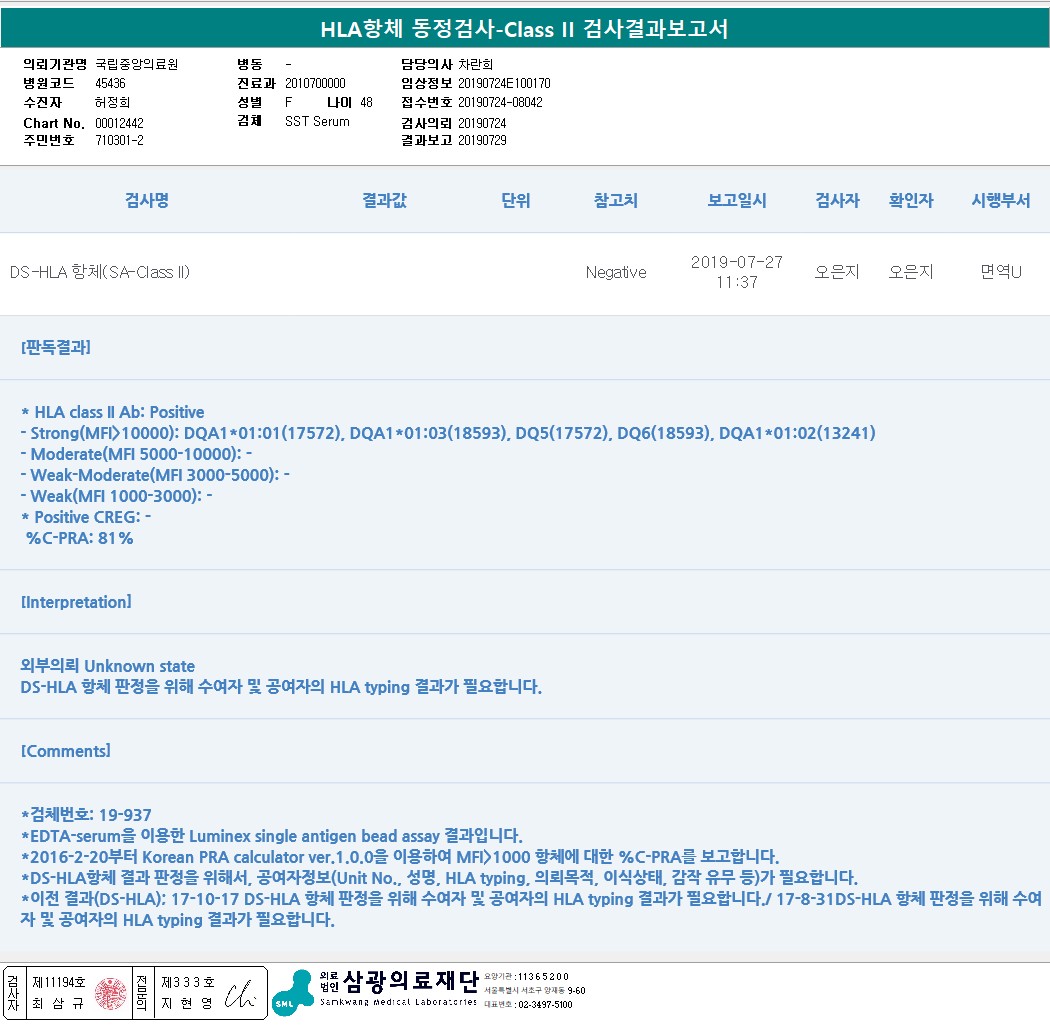The height and width of the screenshot is (1031, 1050).
Task: Click the 참고치 column header
Action: pos(615,200)
